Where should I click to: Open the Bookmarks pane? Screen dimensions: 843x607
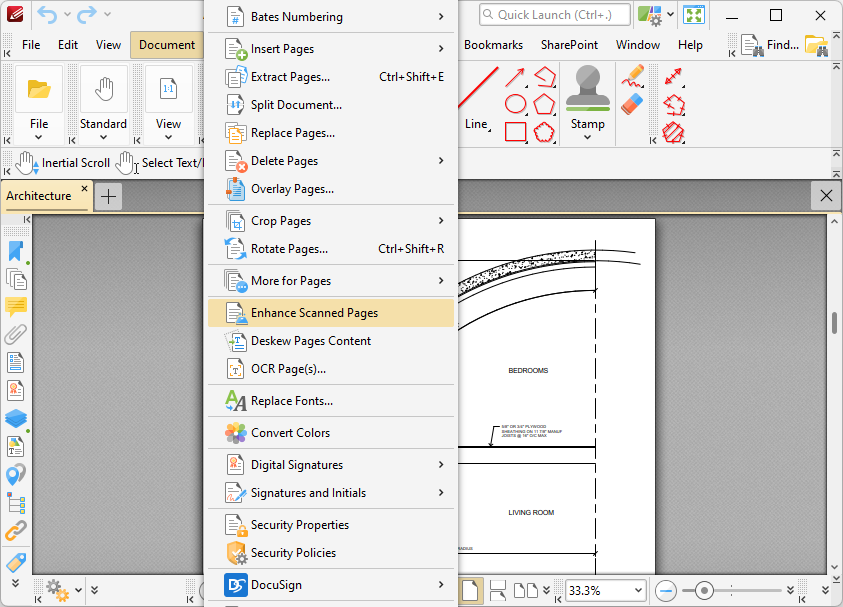[x=15, y=251]
